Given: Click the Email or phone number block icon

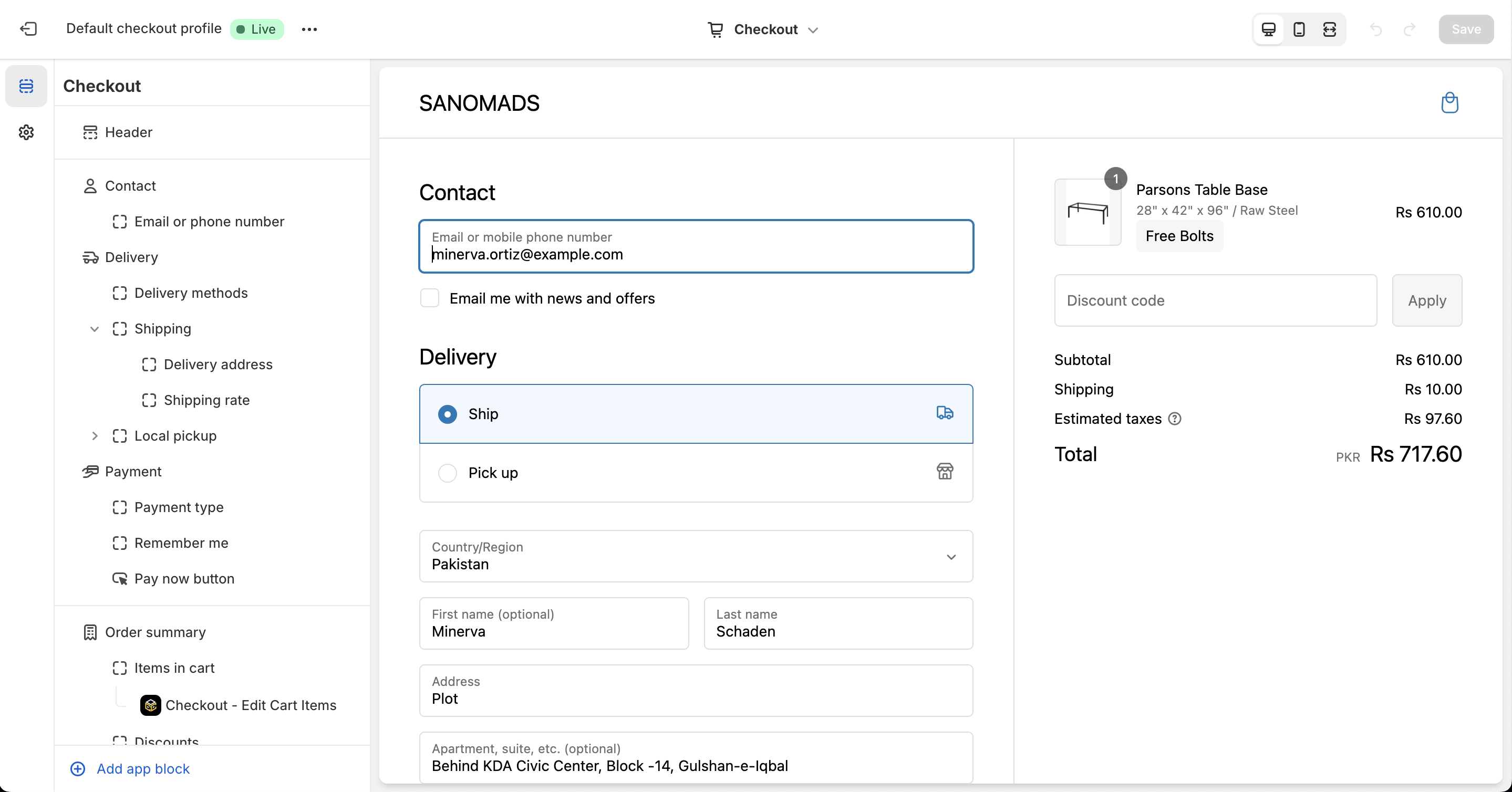Looking at the screenshot, I should pyautogui.click(x=120, y=222).
